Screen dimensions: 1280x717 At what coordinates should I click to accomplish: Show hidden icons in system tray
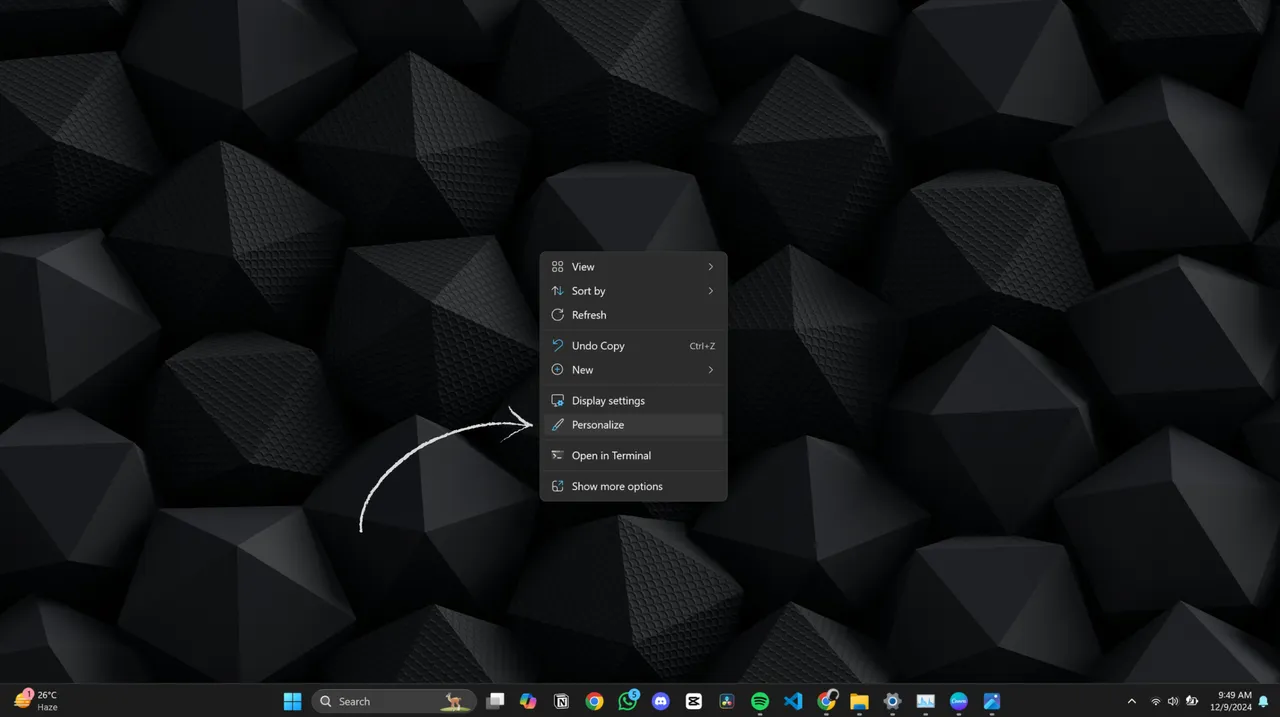1132,701
